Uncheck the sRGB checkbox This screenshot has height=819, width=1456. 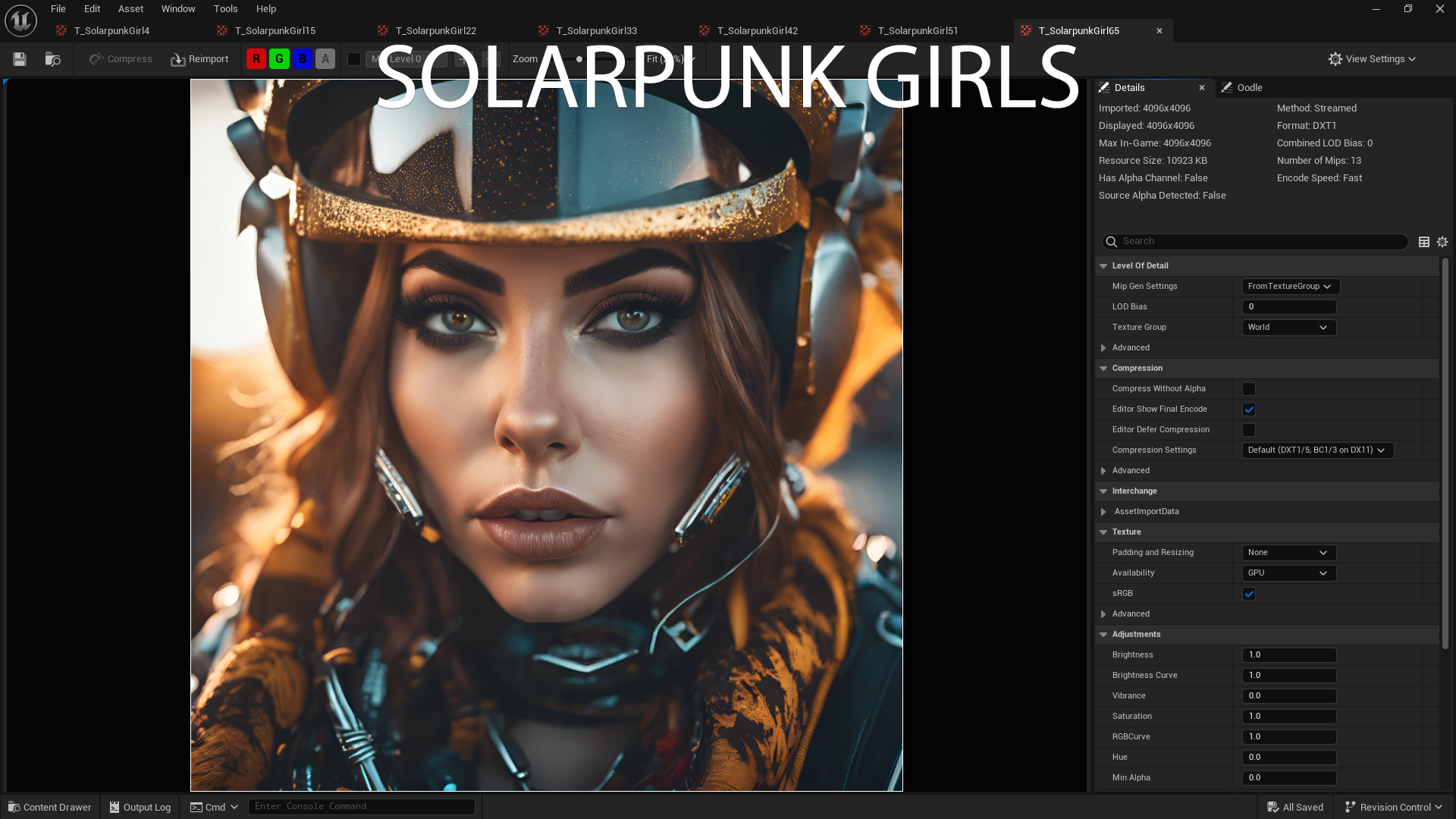(x=1249, y=594)
